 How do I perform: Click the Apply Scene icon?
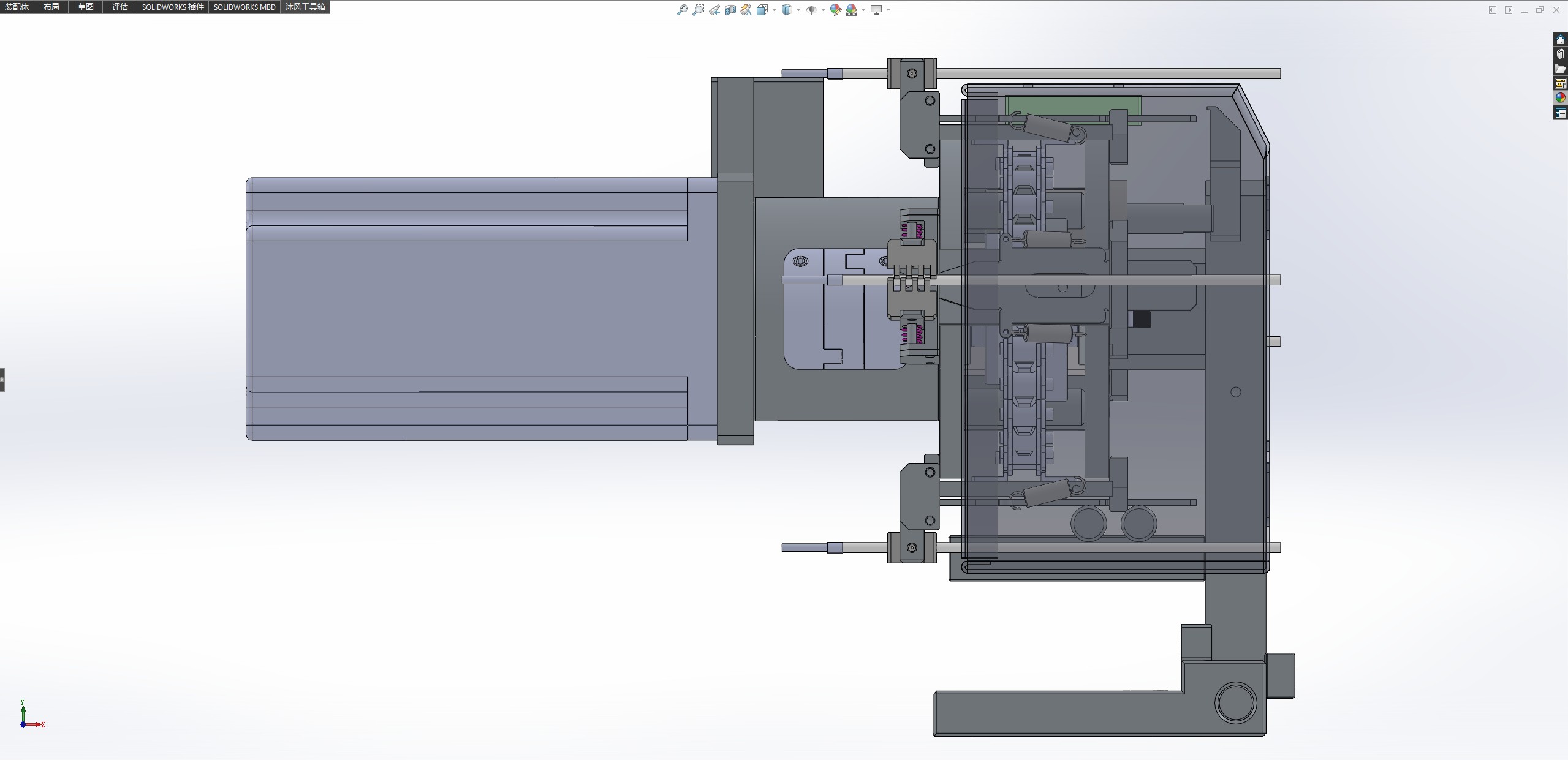coord(852,10)
